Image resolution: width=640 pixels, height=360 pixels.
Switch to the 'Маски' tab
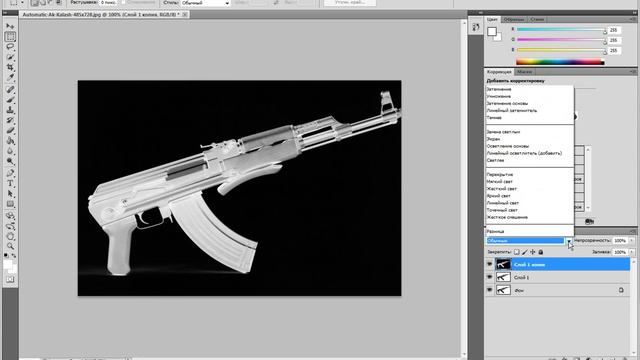[524, 72]
